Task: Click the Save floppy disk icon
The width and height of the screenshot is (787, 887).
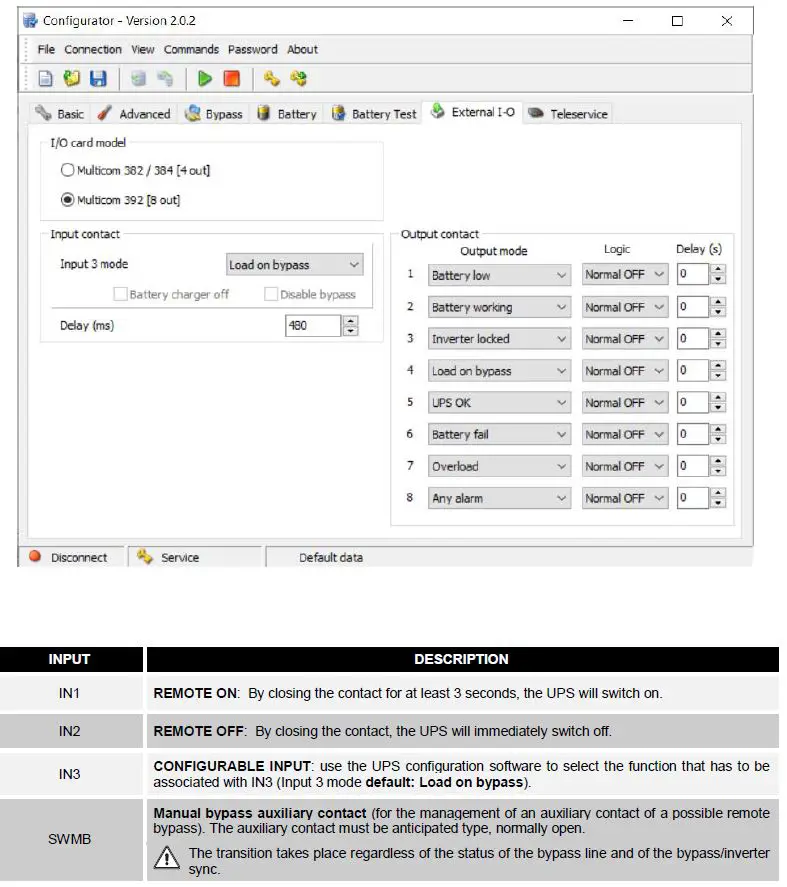Action: point(98,79)
